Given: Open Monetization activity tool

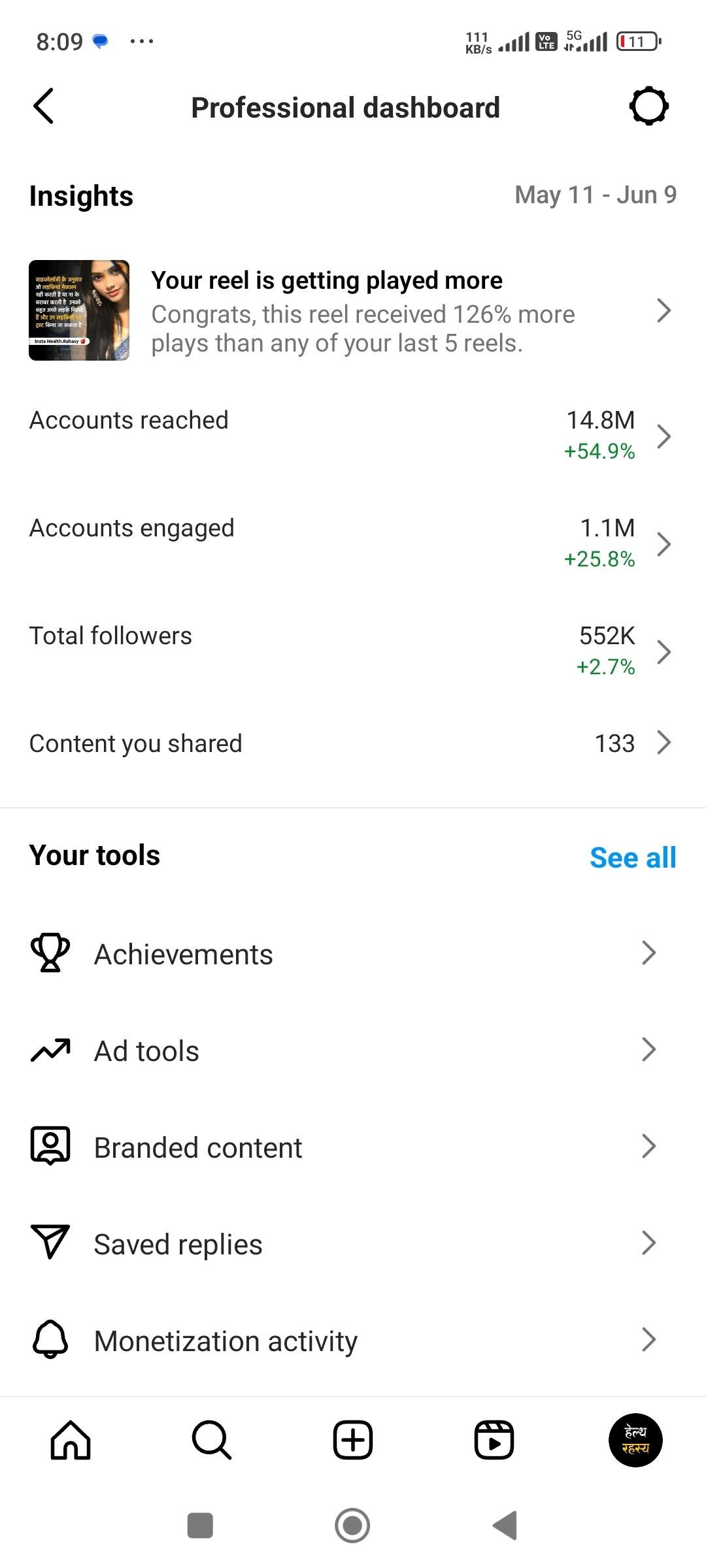Looking at the screenshot, I should pos(226,1341).
